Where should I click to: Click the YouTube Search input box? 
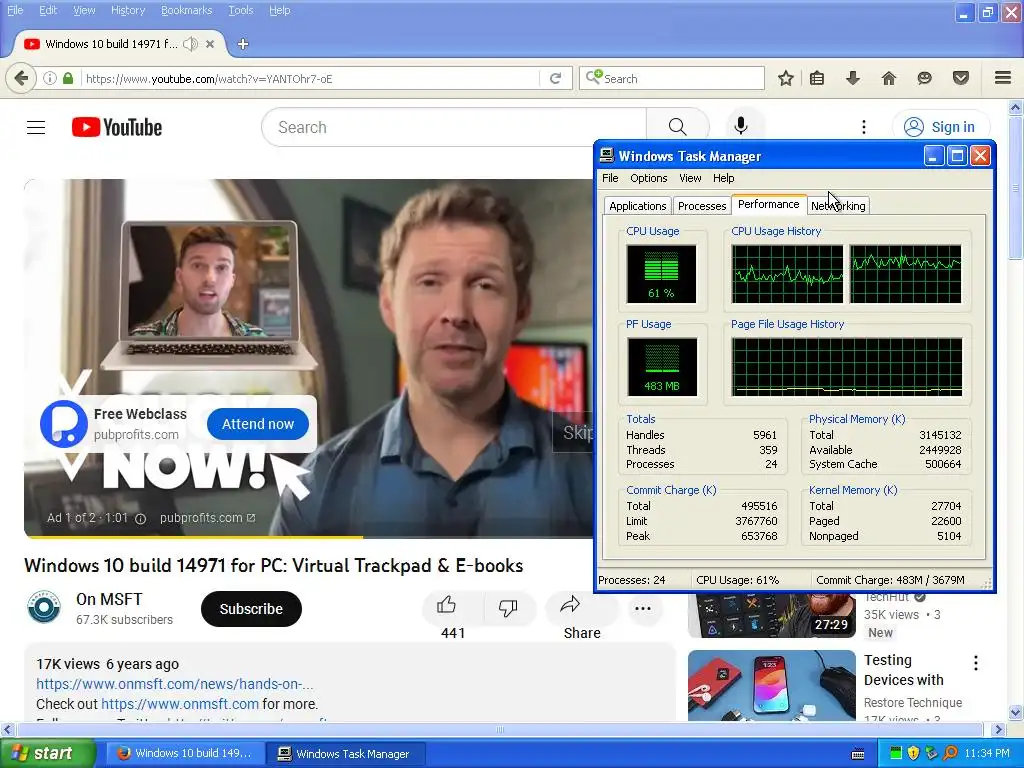coord(454,127)
